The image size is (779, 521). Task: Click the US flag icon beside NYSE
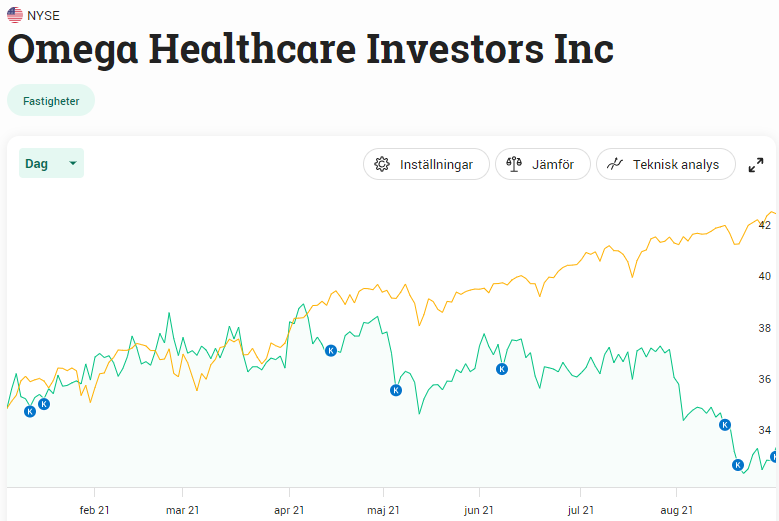(x=15, y=15)
